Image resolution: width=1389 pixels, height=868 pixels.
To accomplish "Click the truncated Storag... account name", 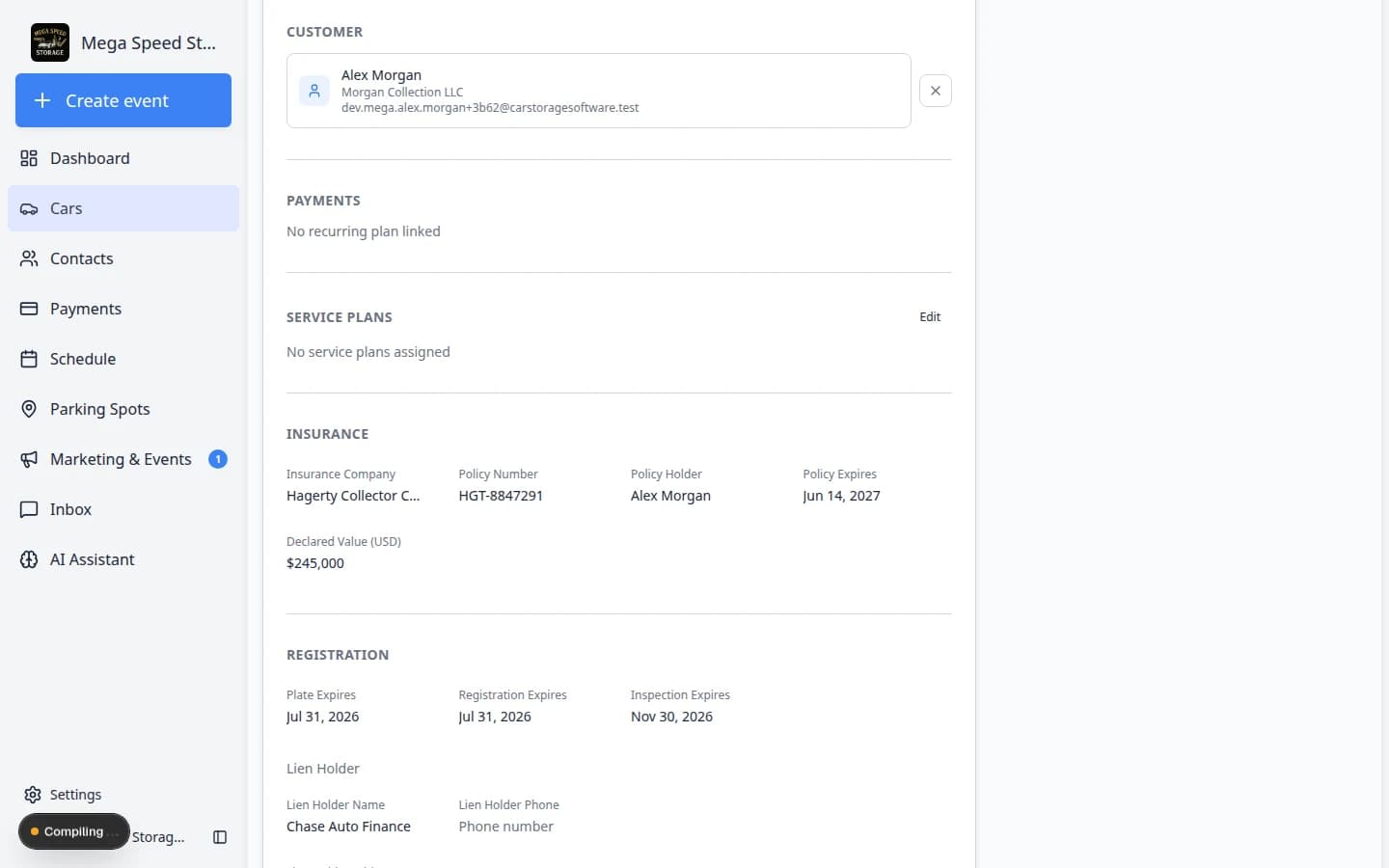I will pyautogui.click(x=158, y=837).
